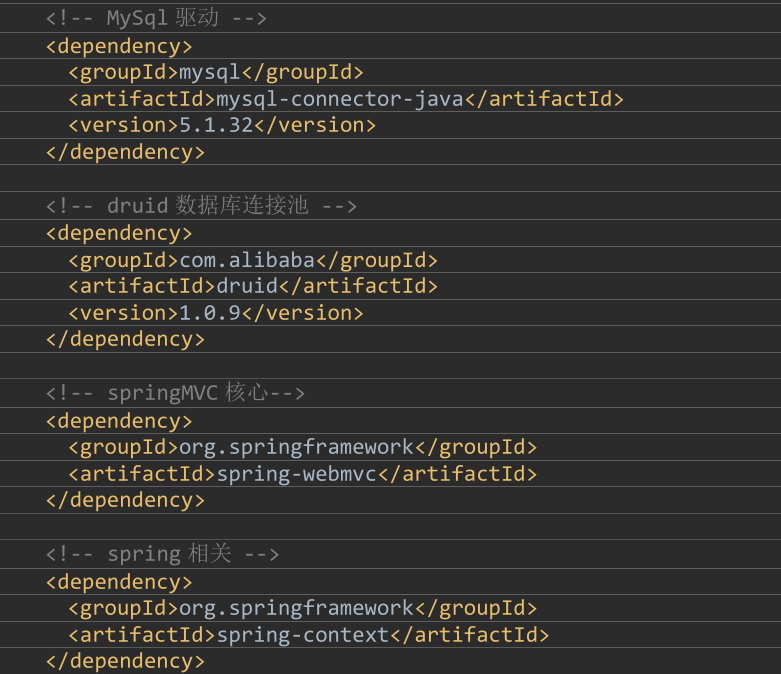This screenshot has height=674, width=781.
Task: Click the "MySql 驱动" comment line
Action: point(156,18)
